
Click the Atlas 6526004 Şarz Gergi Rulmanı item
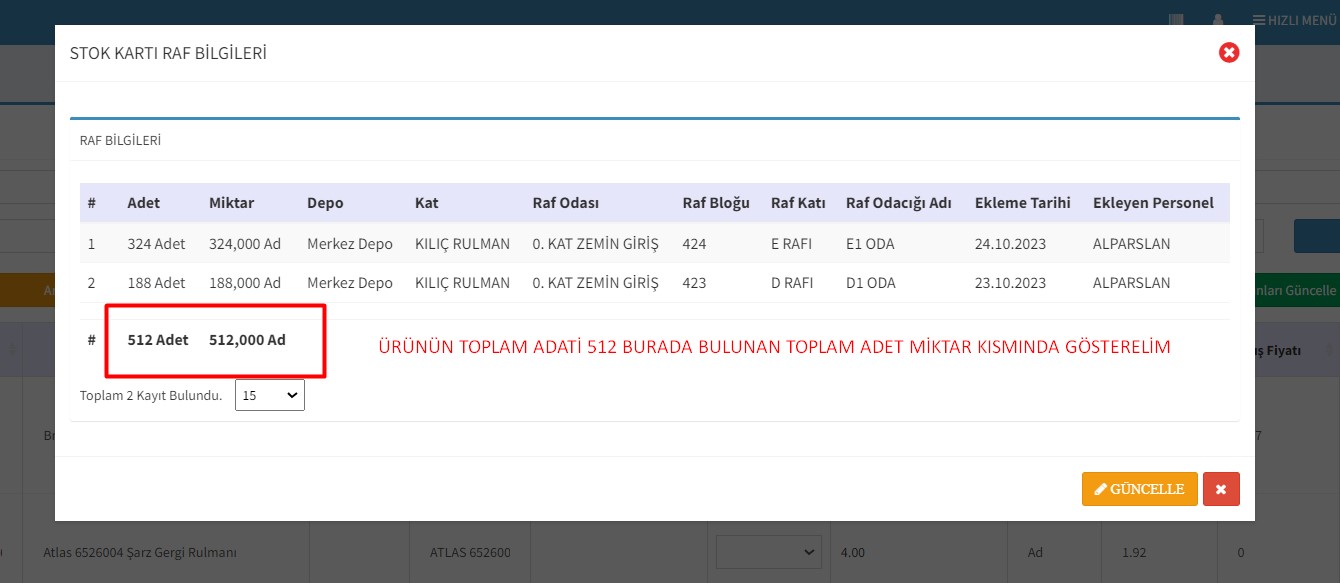[140, 552]
